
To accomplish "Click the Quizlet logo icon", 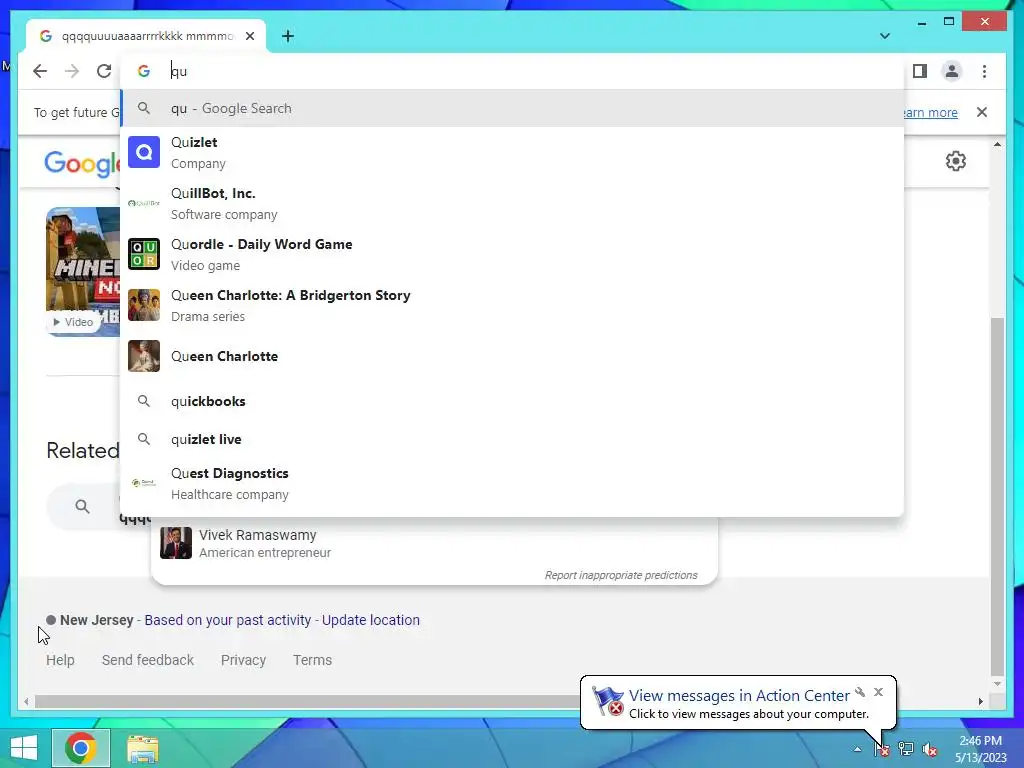I will (144, 152).
